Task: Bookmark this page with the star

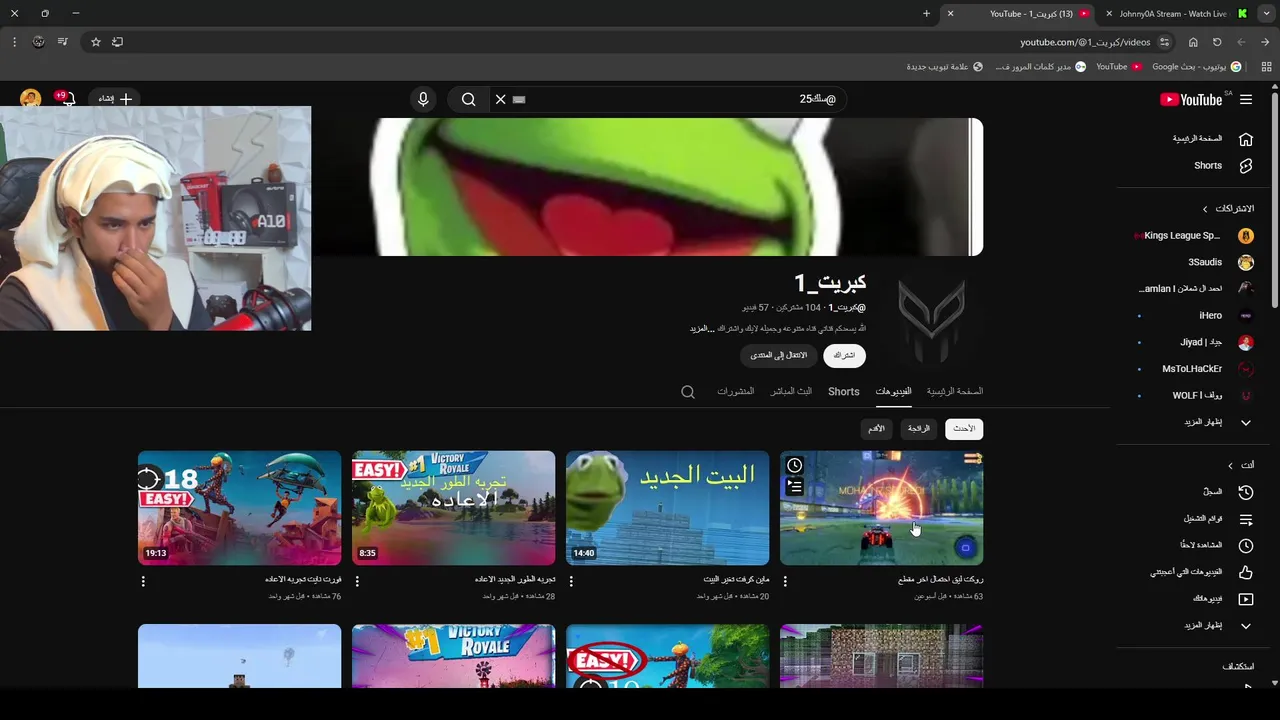Action: pyautogui.click(x=96, y=42)
